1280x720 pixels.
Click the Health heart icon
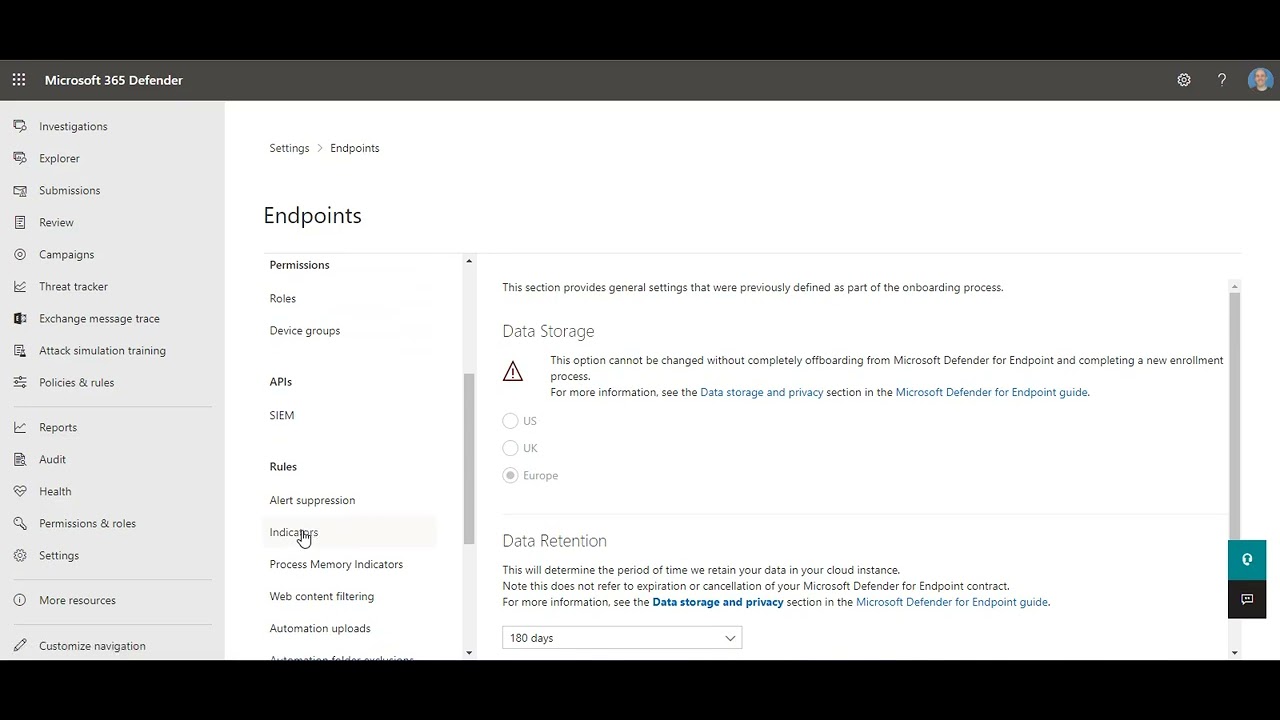point(20,491)
